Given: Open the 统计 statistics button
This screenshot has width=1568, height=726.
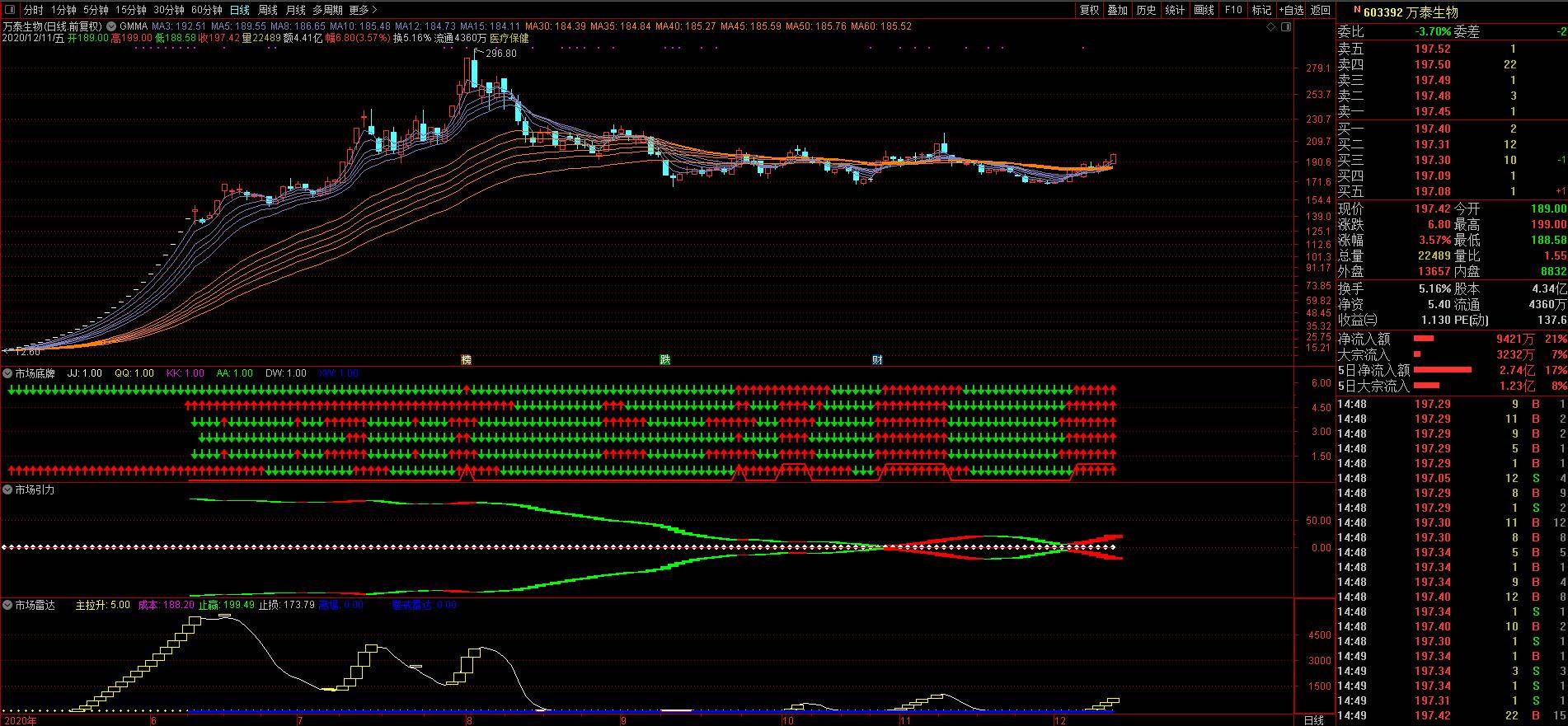Looking at the screenshot, I should point(1175,10).
